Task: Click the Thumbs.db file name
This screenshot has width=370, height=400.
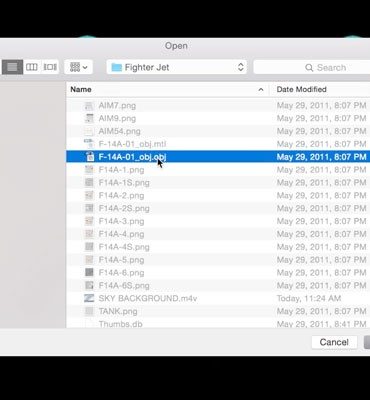Action: [x=120, y=324]
